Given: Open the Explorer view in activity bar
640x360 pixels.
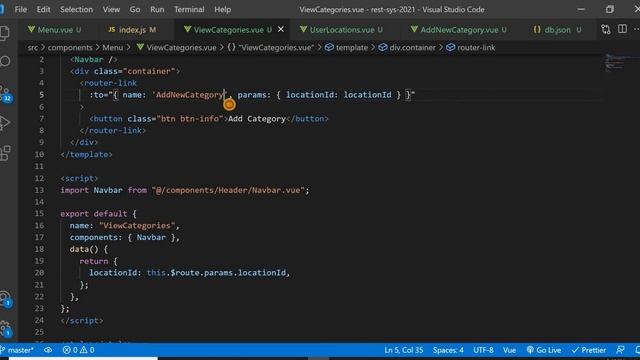Looking at the screenshot, I should click(x=5, y=33).
